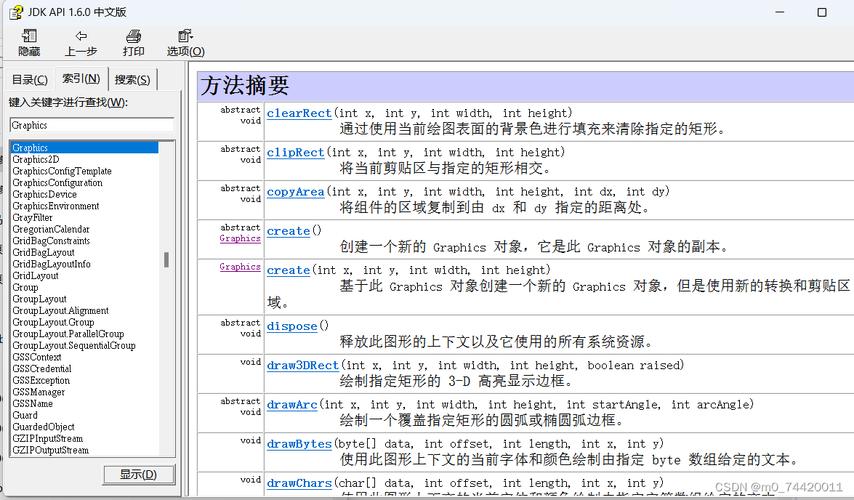The image size is (854, 500).
Task: Open the drawBytes method link
Action: tap(299, 444)
